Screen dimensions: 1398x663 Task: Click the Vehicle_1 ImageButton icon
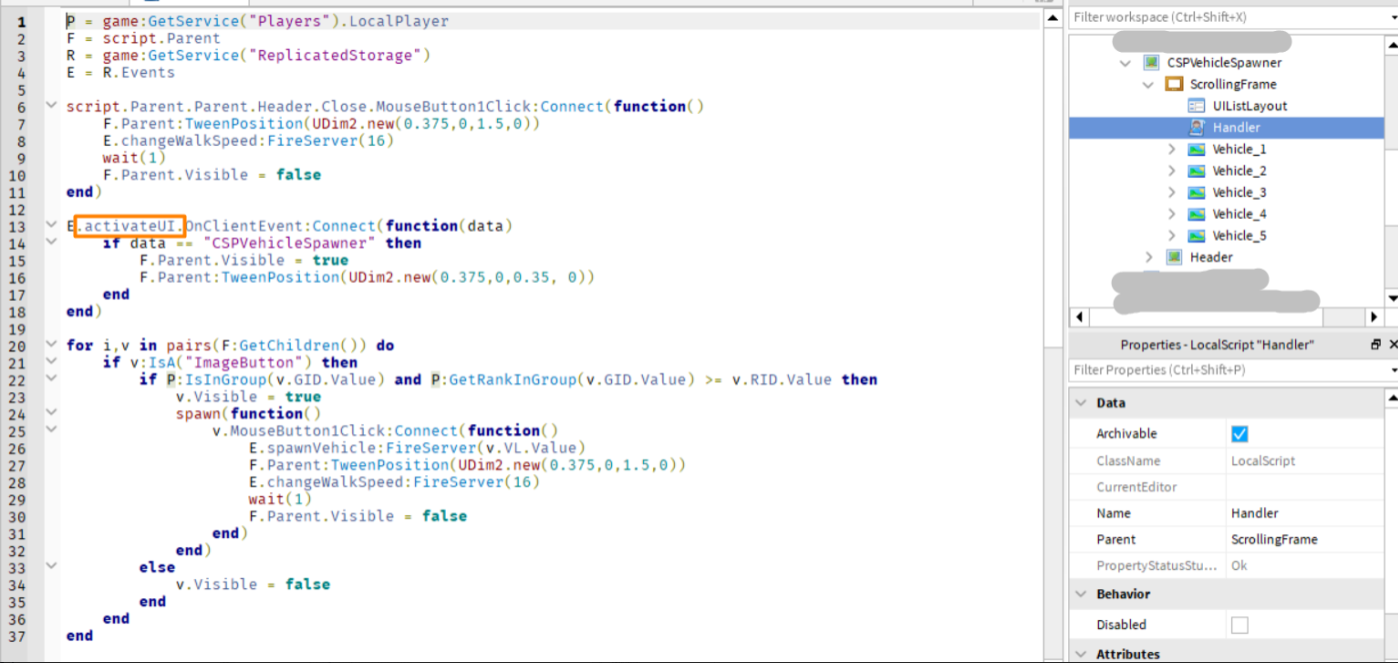click(1196, 148)
